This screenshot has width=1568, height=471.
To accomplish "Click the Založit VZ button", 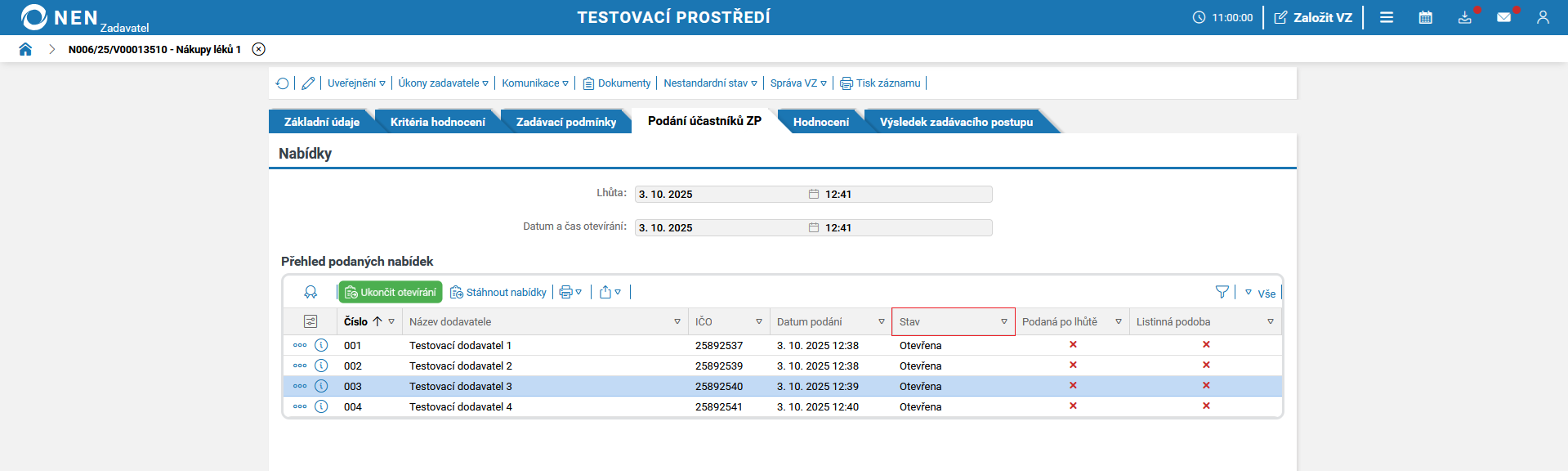I will 1313,17.
